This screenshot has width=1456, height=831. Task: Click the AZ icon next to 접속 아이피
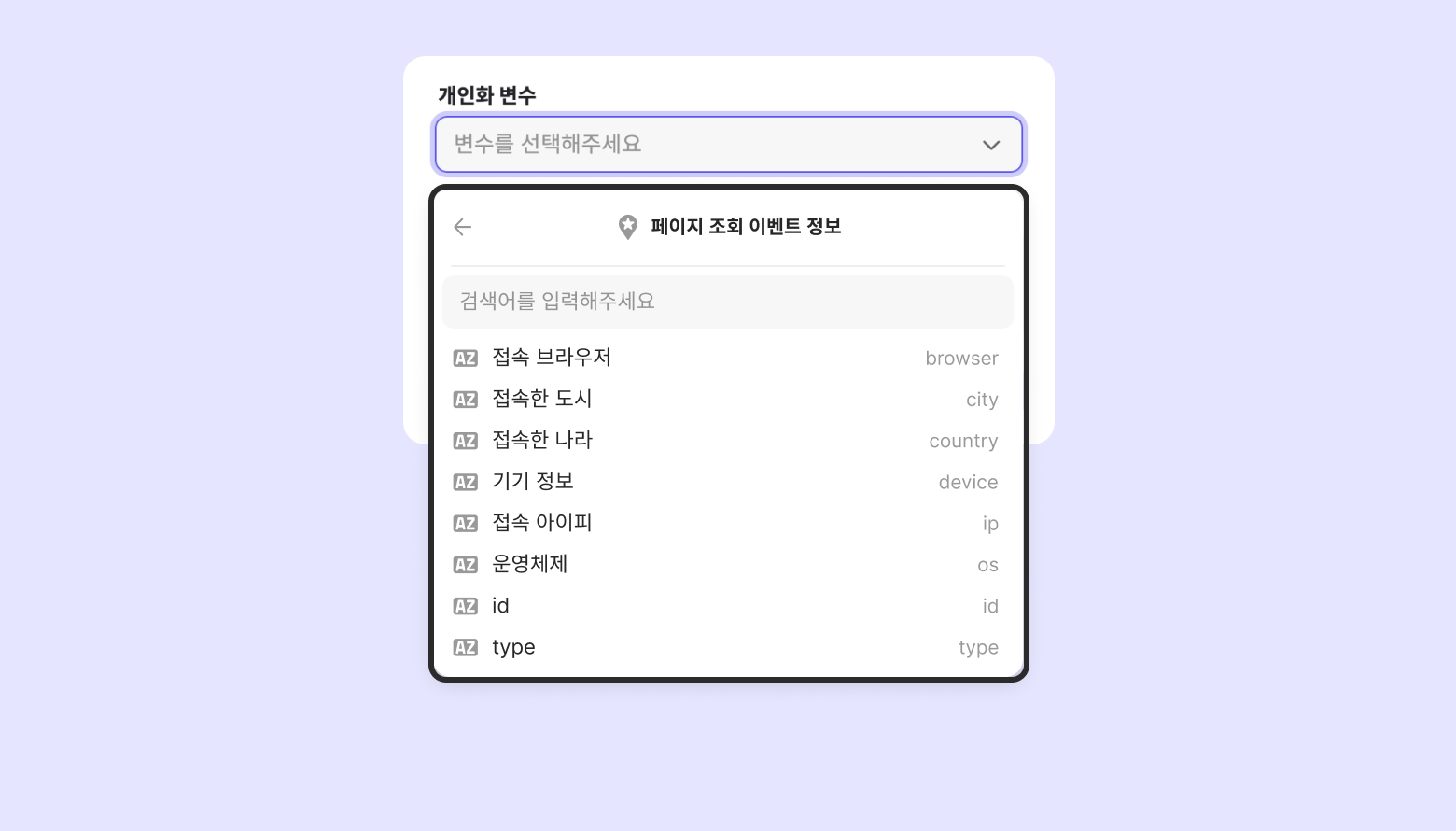coord(466,524)
